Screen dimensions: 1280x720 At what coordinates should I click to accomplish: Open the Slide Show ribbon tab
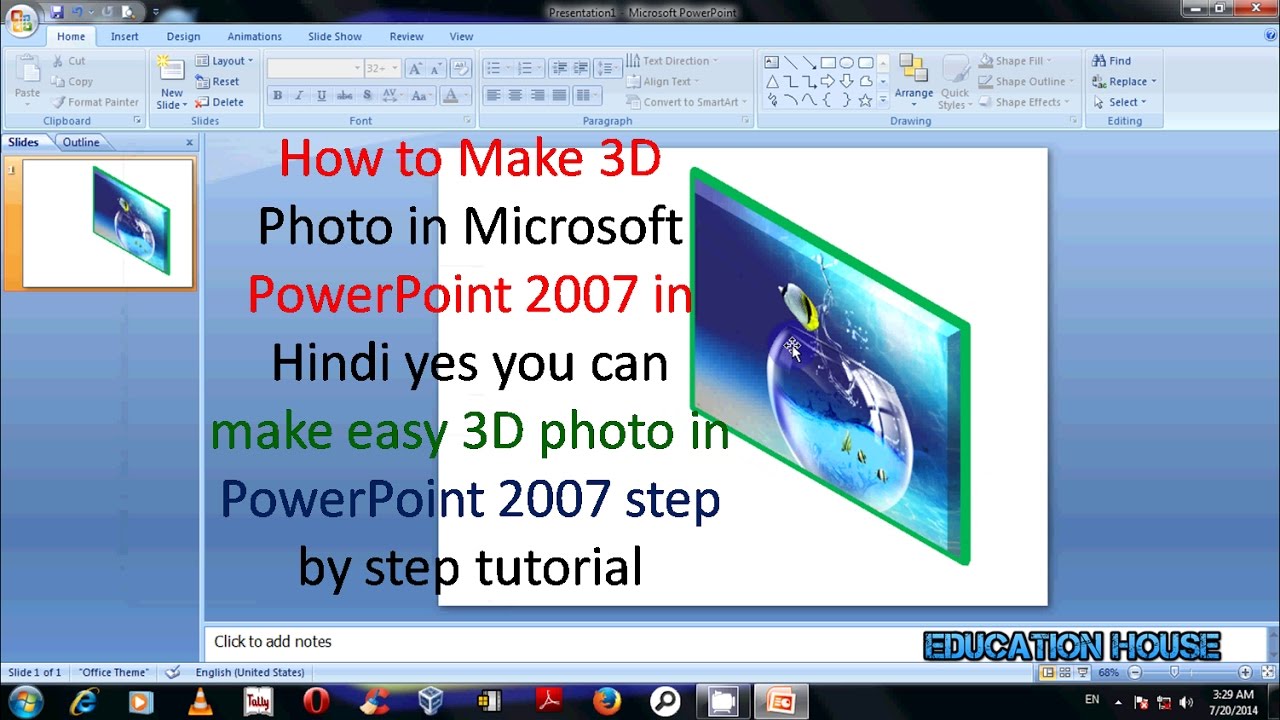(x=335, y=36)
